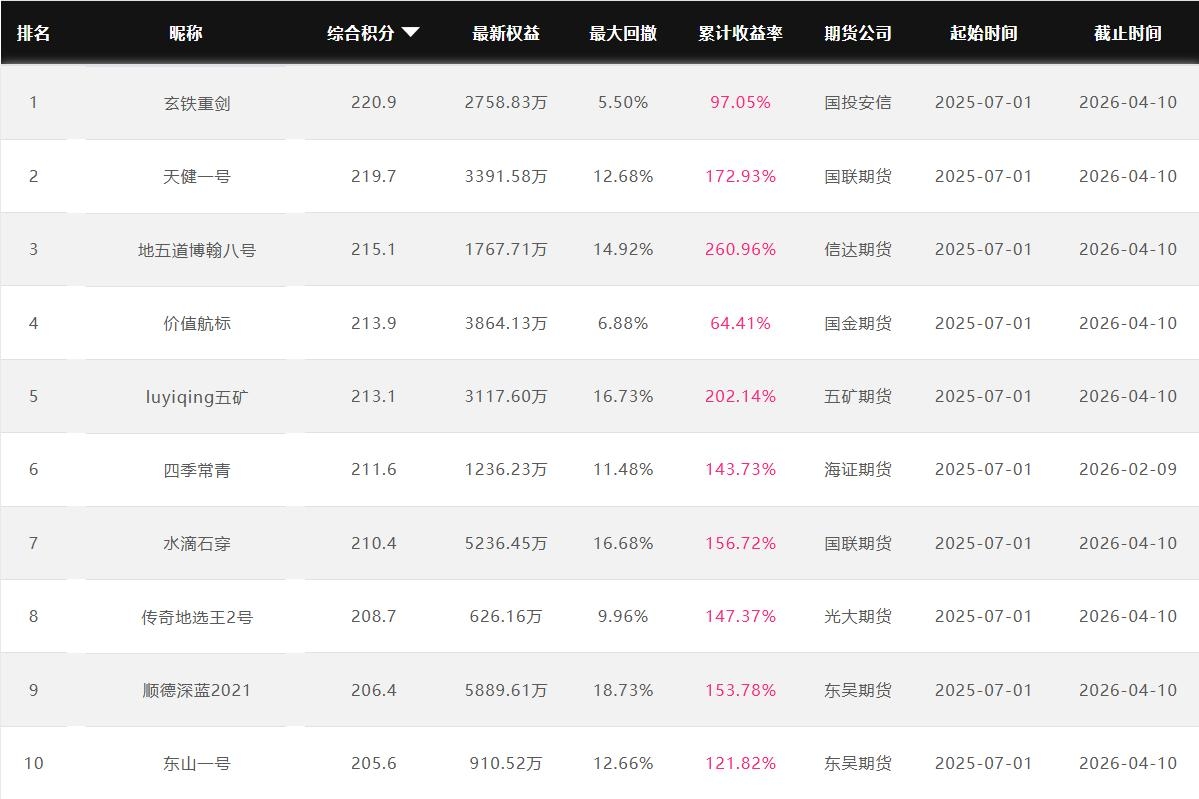
Task: Click 国投安信 futures company in first row
Action: pos(858,103)
